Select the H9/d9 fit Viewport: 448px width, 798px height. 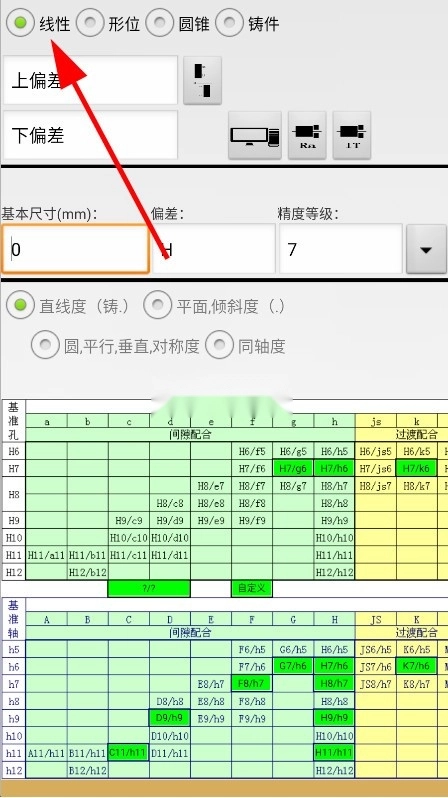click(x=170, y=521)
